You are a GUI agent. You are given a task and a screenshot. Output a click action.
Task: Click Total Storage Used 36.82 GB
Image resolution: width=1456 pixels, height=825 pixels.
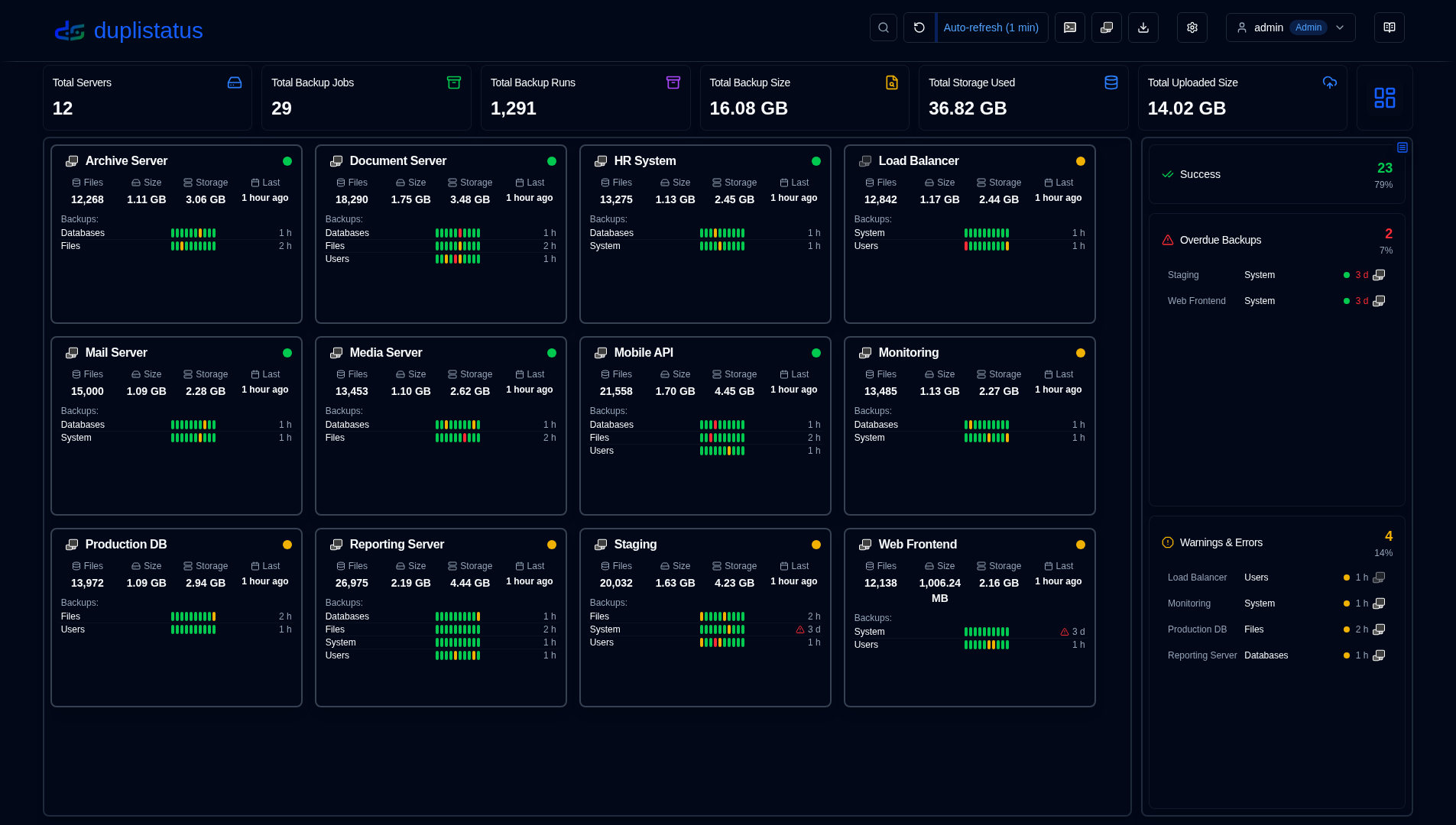click(968, 108)
